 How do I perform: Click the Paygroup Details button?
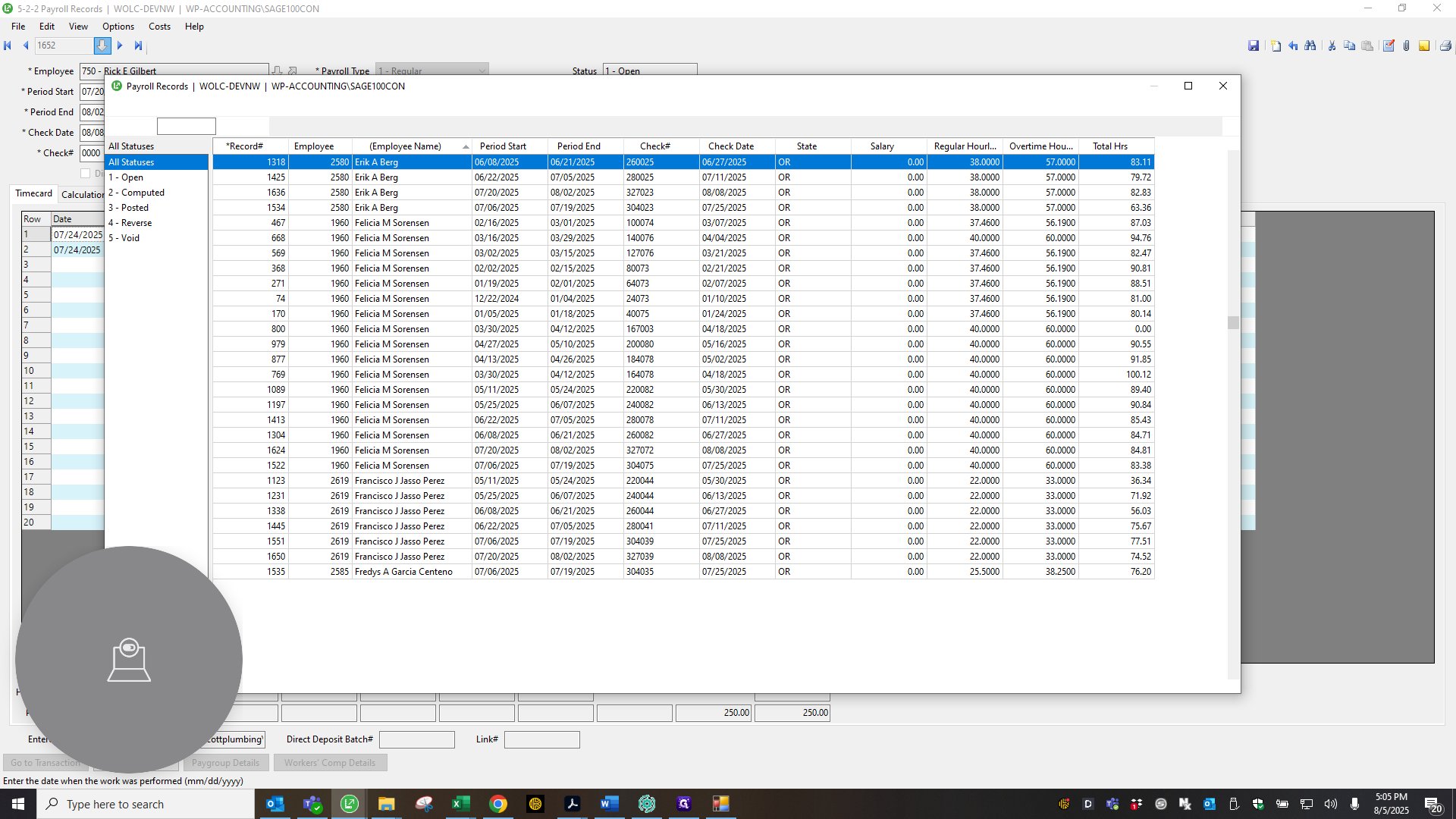click(x=225, y=763)
